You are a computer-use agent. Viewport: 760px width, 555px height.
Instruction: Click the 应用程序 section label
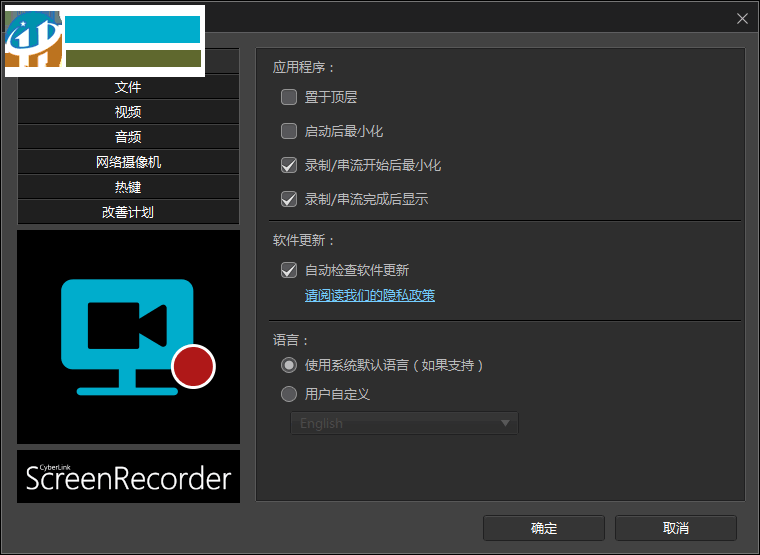tap(303, 67)
